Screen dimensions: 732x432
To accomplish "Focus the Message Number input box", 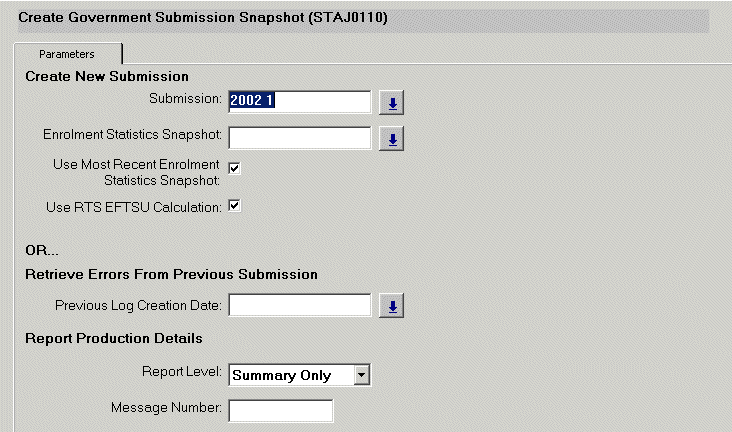I will pyautogui.click(x=280, y=410).
